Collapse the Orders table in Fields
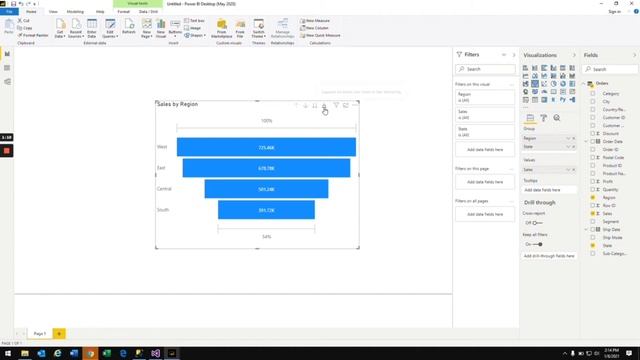 coord(584,83)
